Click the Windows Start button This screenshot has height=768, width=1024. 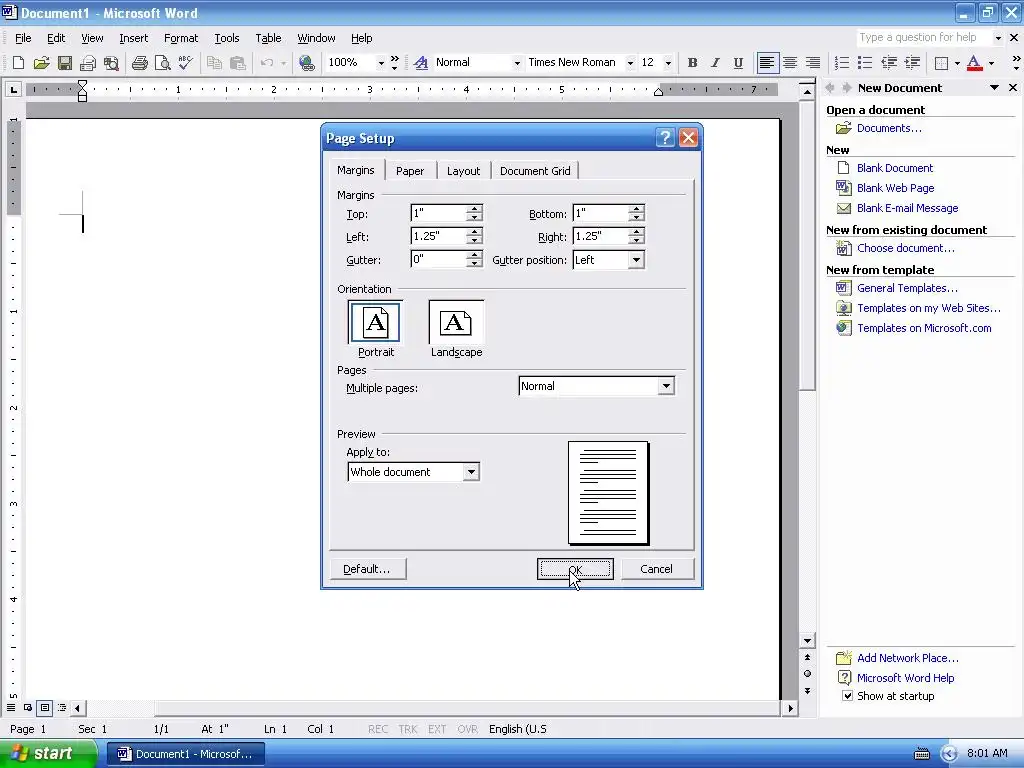coord(47,754)
